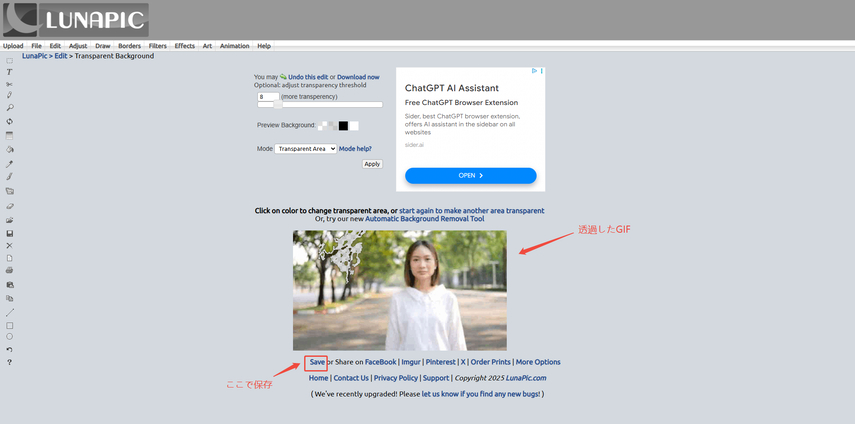Click the Apply button
The width and height of the screenshot is (855, 424).
372,164
